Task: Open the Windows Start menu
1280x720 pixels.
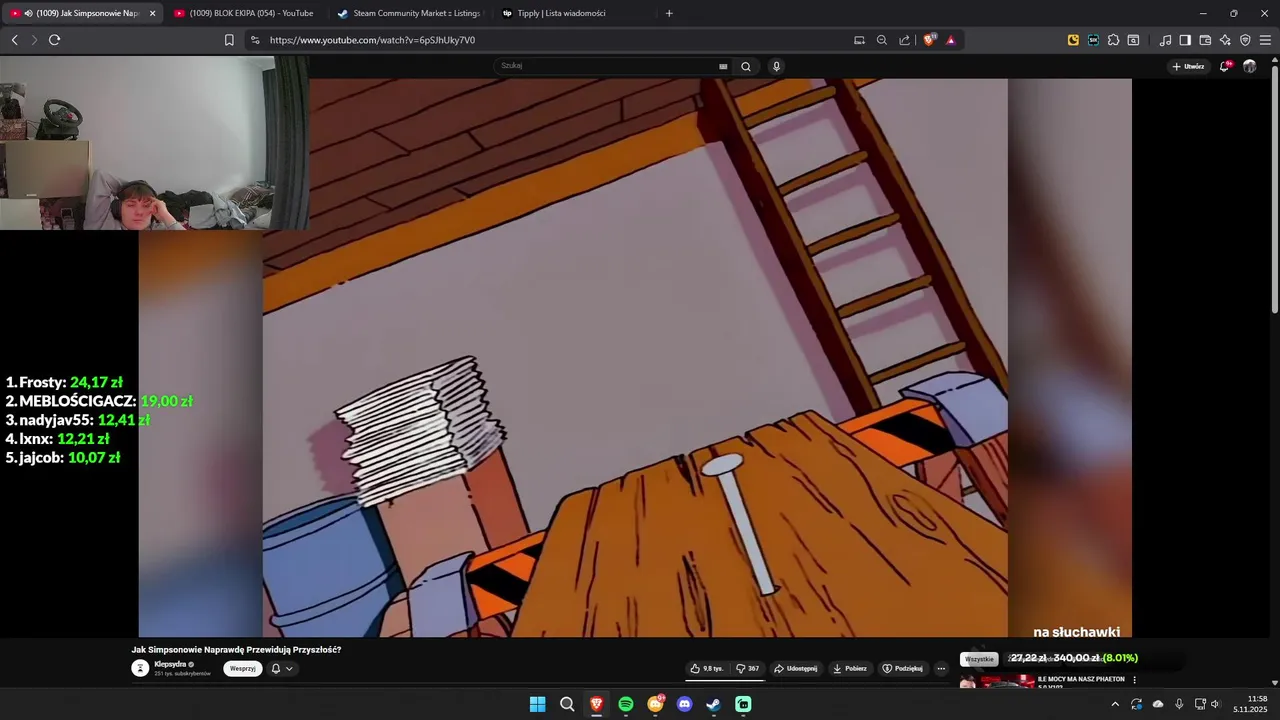Action: click(537, 704)
